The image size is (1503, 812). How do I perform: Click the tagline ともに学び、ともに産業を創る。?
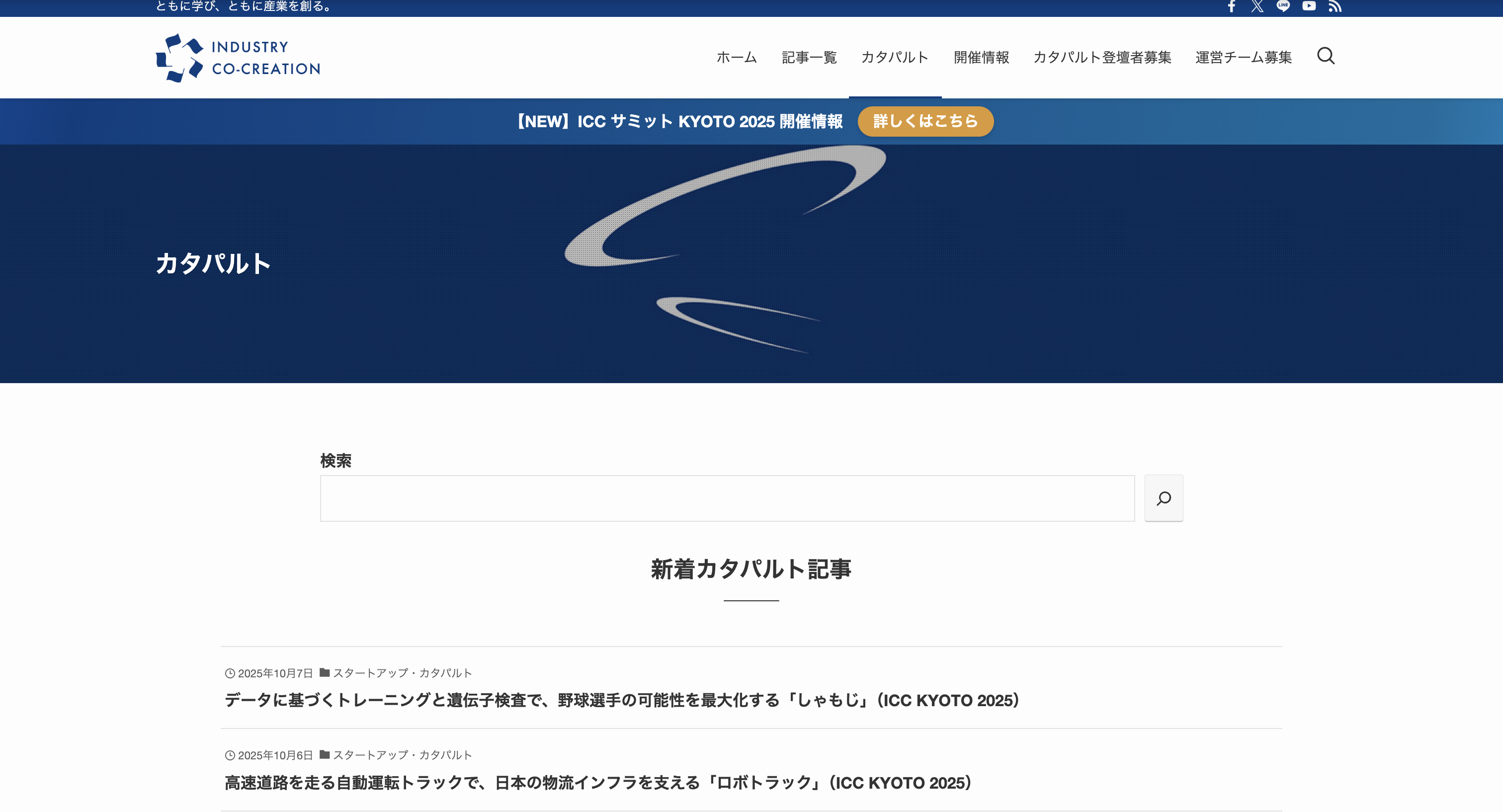click(x=245, y=6)
